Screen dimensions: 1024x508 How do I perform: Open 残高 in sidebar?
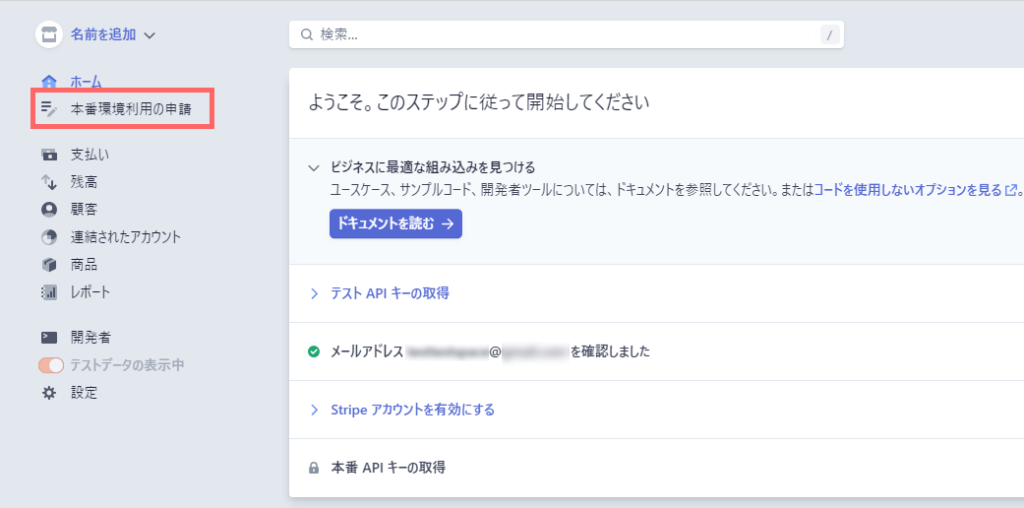[x=84, y=182]
